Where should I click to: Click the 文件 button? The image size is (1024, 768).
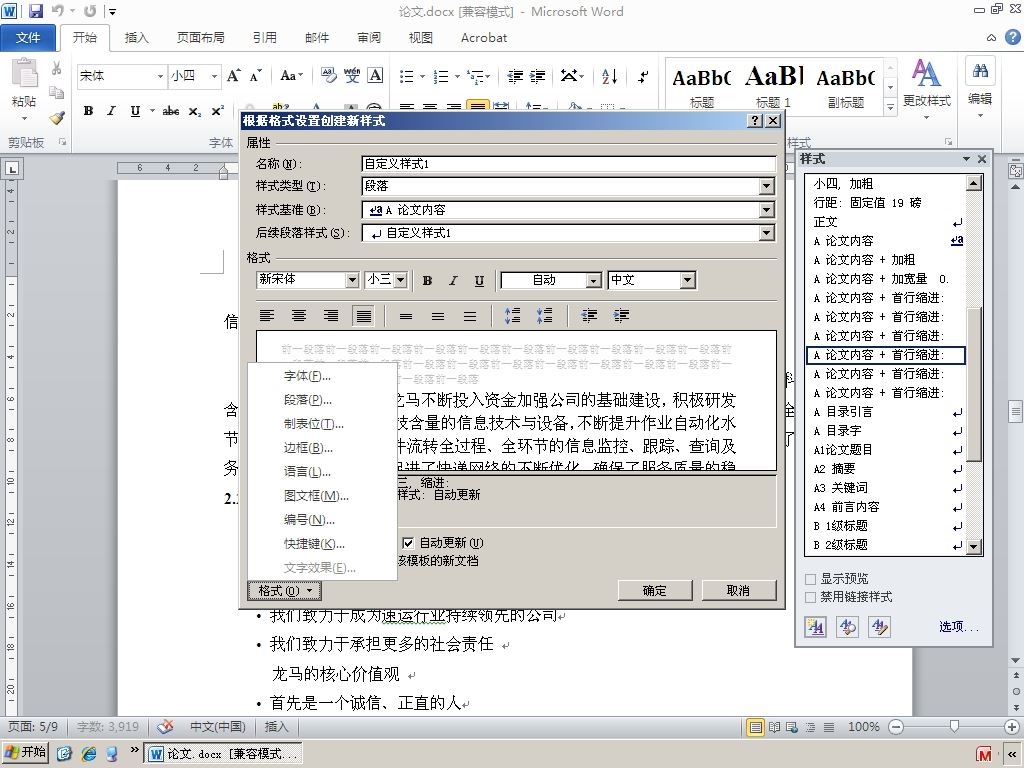pyautogui.click(x=28, y=38)
